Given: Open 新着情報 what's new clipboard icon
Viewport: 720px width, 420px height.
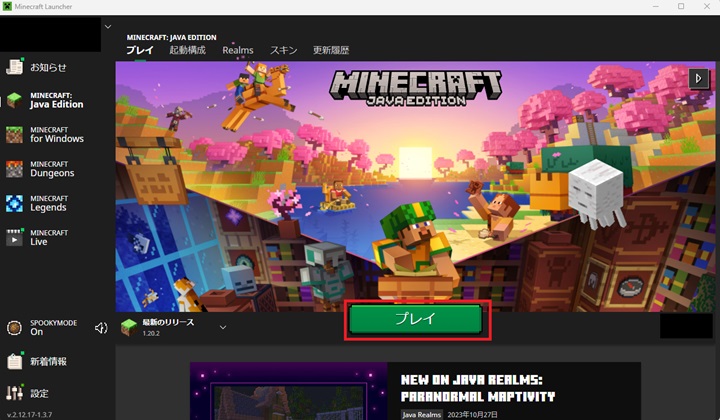Looking at the screenshot, I should tap(14, 361).
